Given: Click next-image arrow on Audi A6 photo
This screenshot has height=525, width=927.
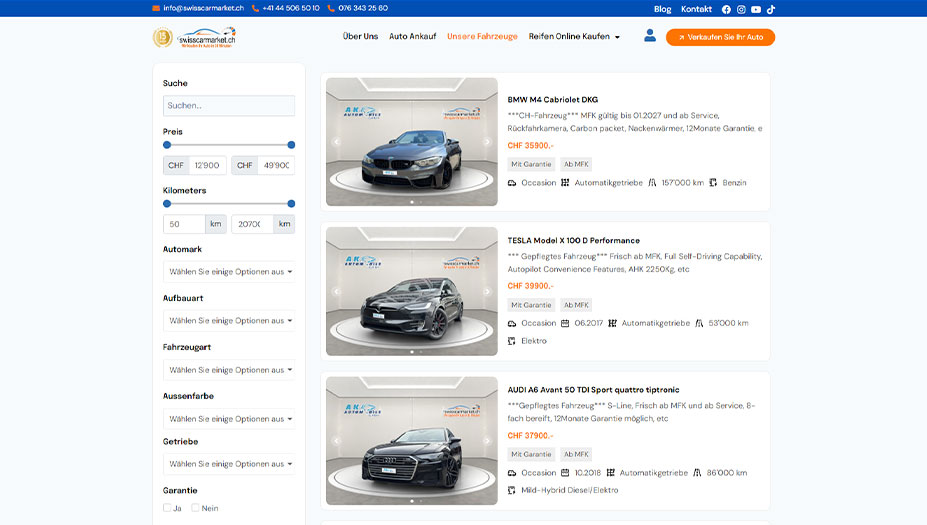Looking at the screenshot, I should click(487, 440).
